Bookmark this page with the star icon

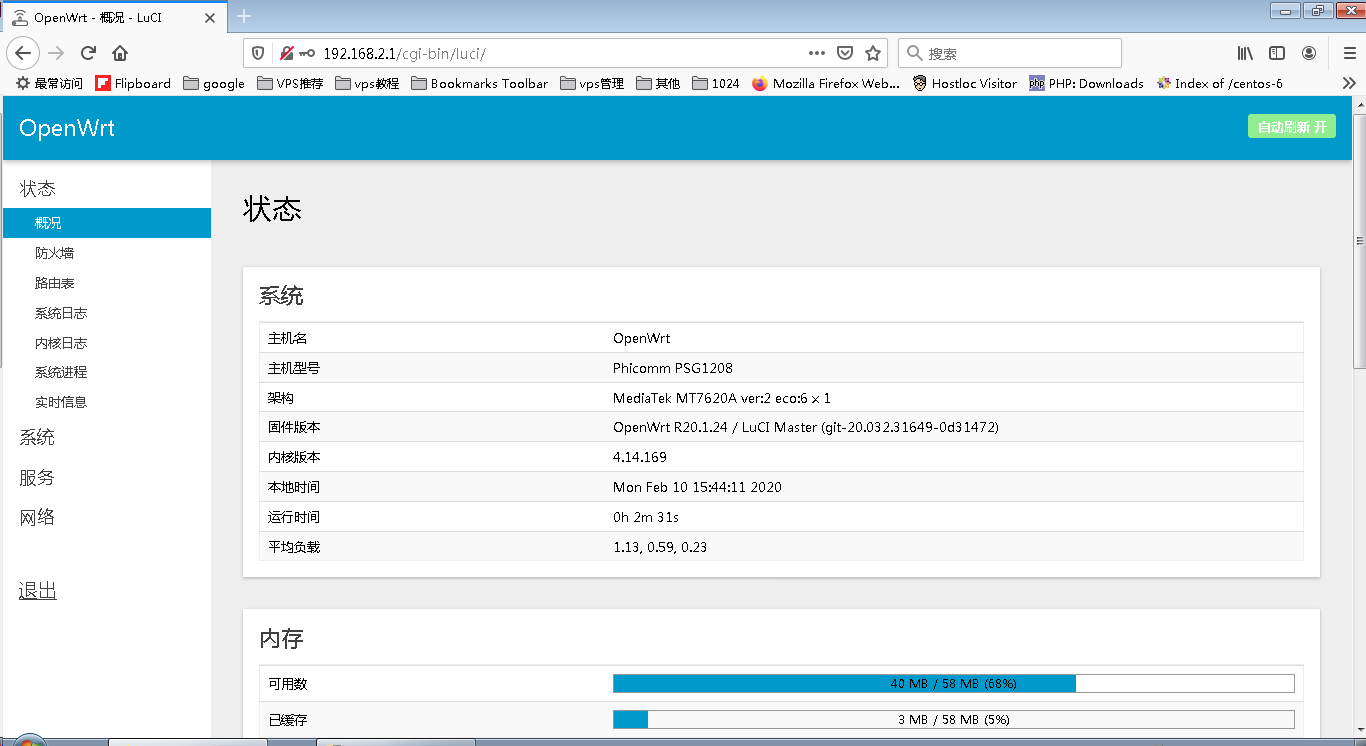pos(872,53)
